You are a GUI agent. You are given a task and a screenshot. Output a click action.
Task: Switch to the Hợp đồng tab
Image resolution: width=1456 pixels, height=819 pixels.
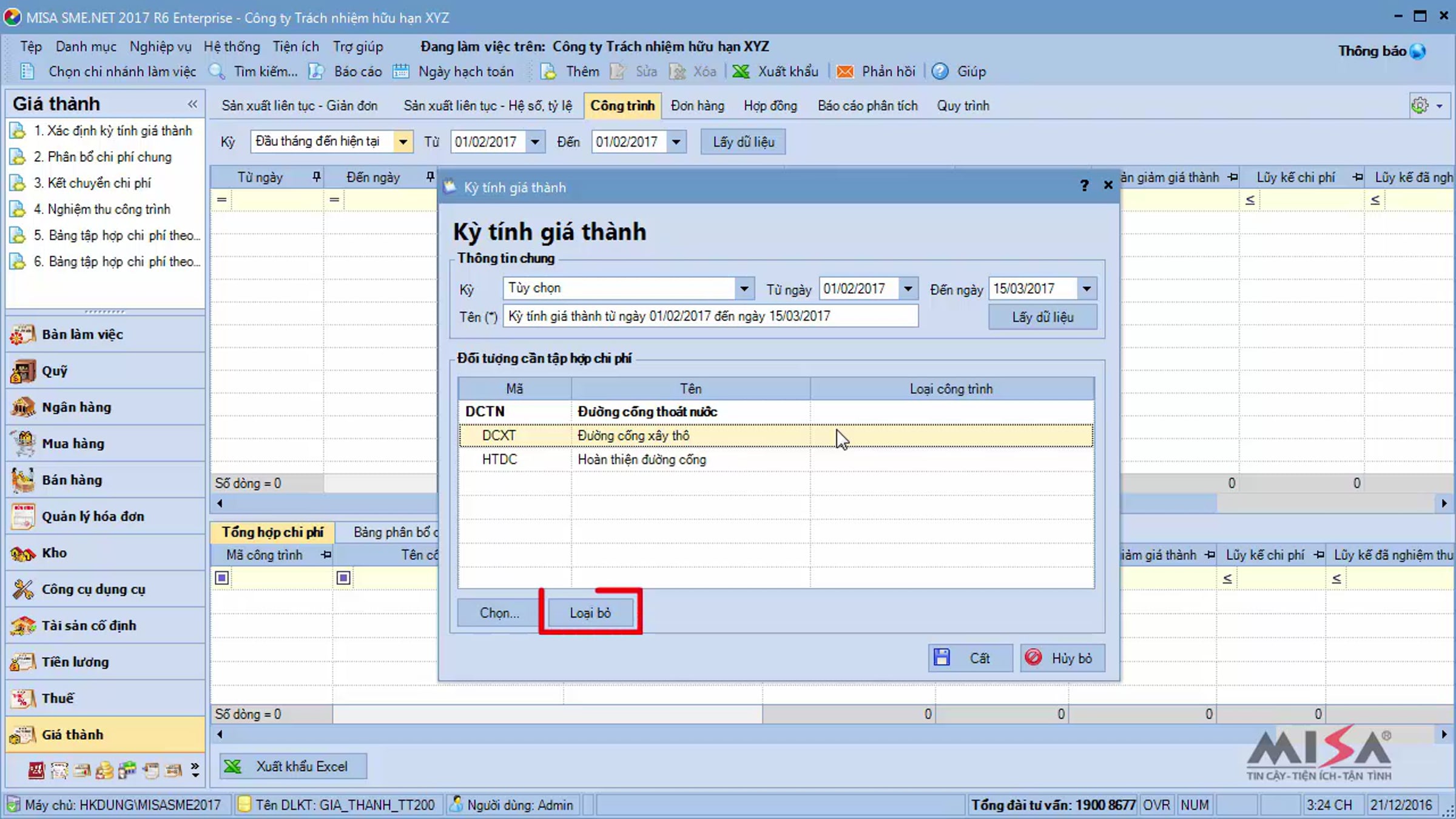(770, 106)
